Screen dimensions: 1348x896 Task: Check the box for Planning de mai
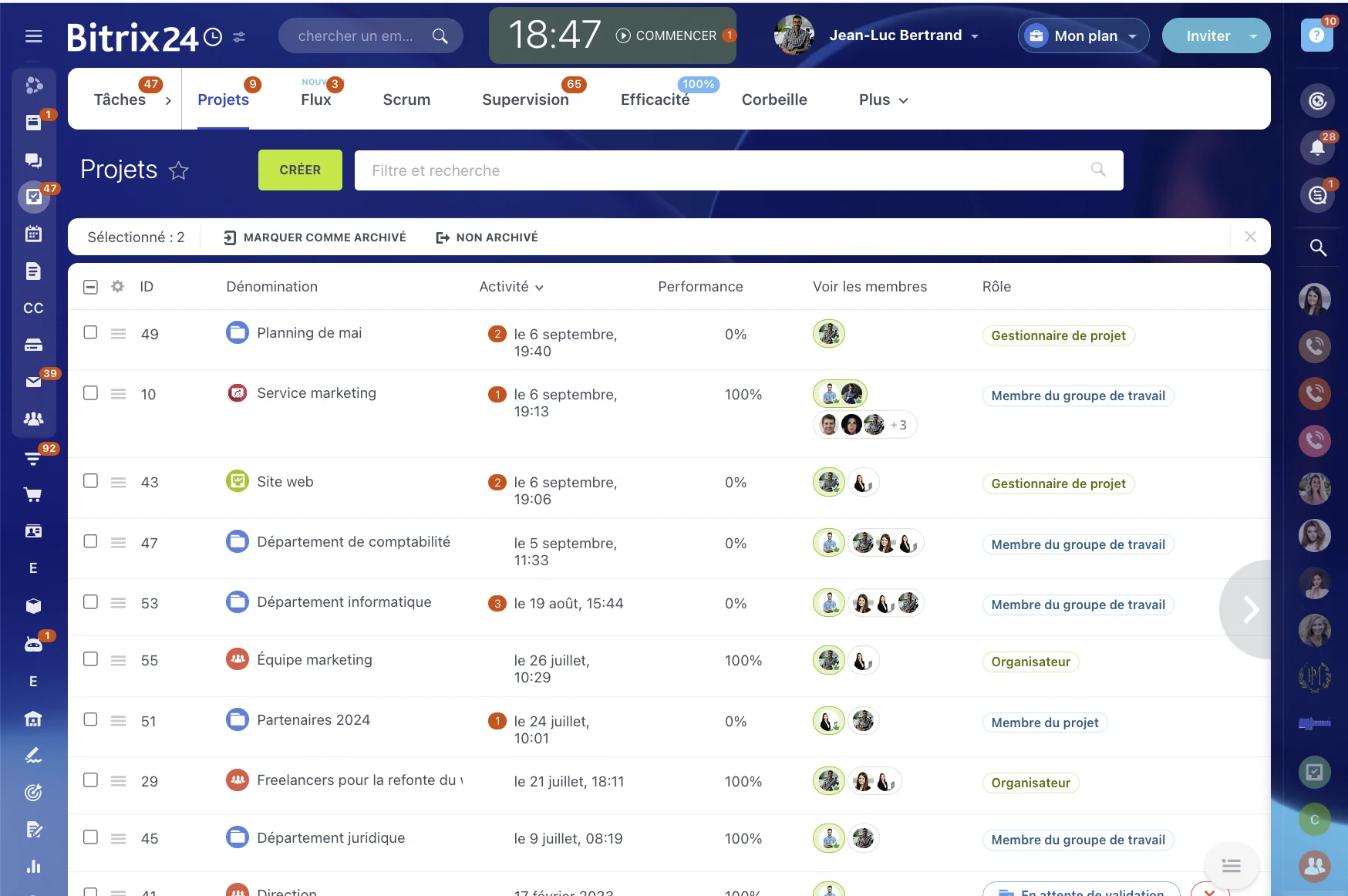click(x=90, y=332)
